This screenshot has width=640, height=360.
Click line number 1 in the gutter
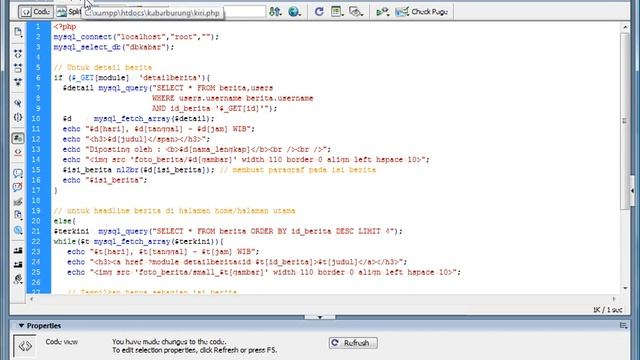coord(38,27)
